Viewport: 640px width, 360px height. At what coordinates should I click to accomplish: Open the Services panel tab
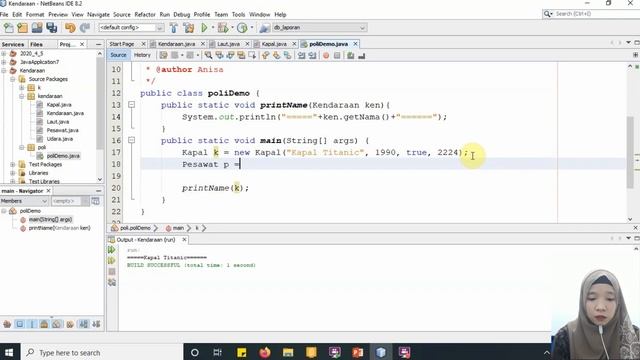coord(13,44)
